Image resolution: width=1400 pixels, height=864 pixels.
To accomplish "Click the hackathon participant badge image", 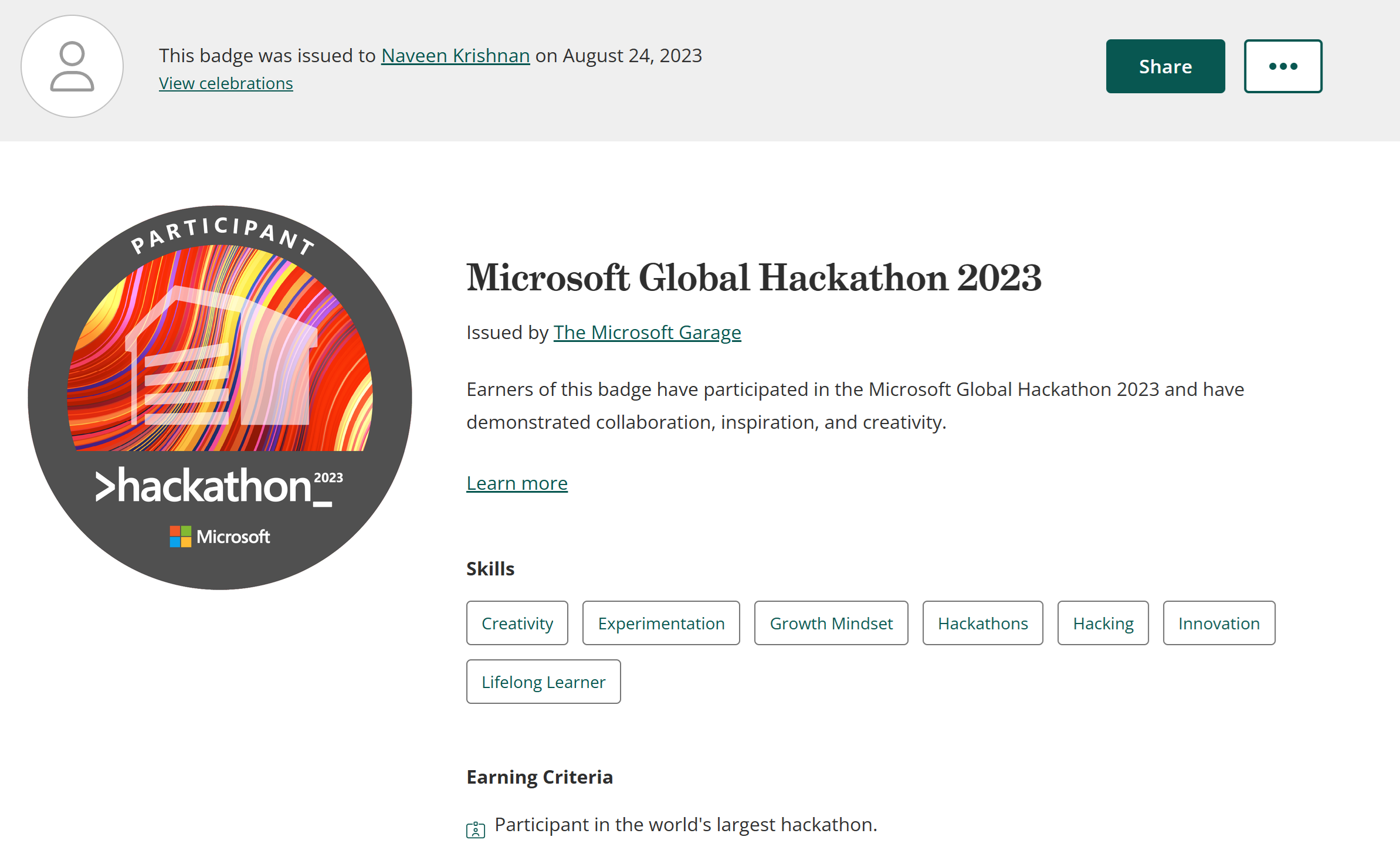I will tap(220, 397).
